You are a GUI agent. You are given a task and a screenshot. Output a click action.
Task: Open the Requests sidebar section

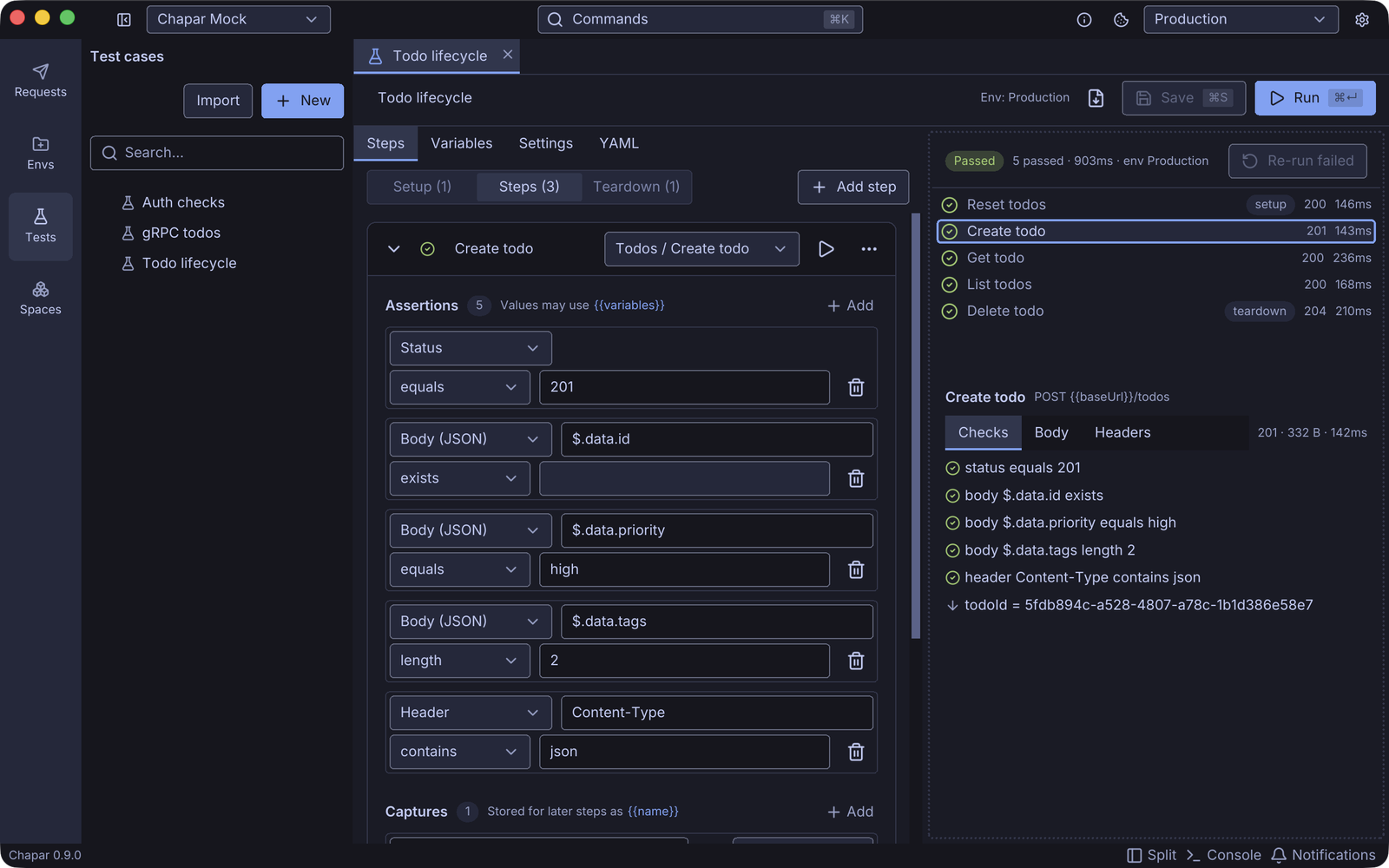40,81
